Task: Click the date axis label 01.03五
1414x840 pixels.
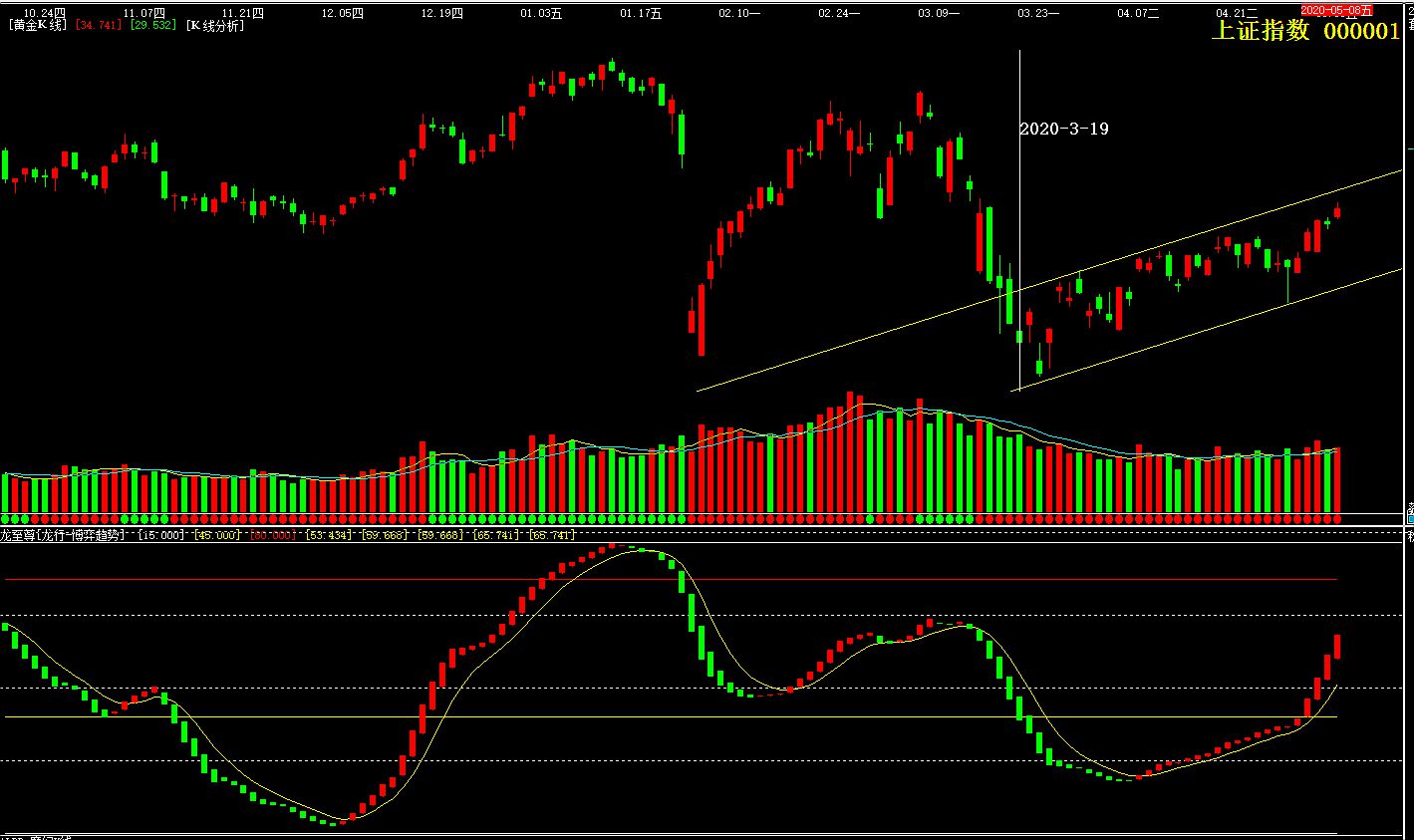Action: click(541, 13)
